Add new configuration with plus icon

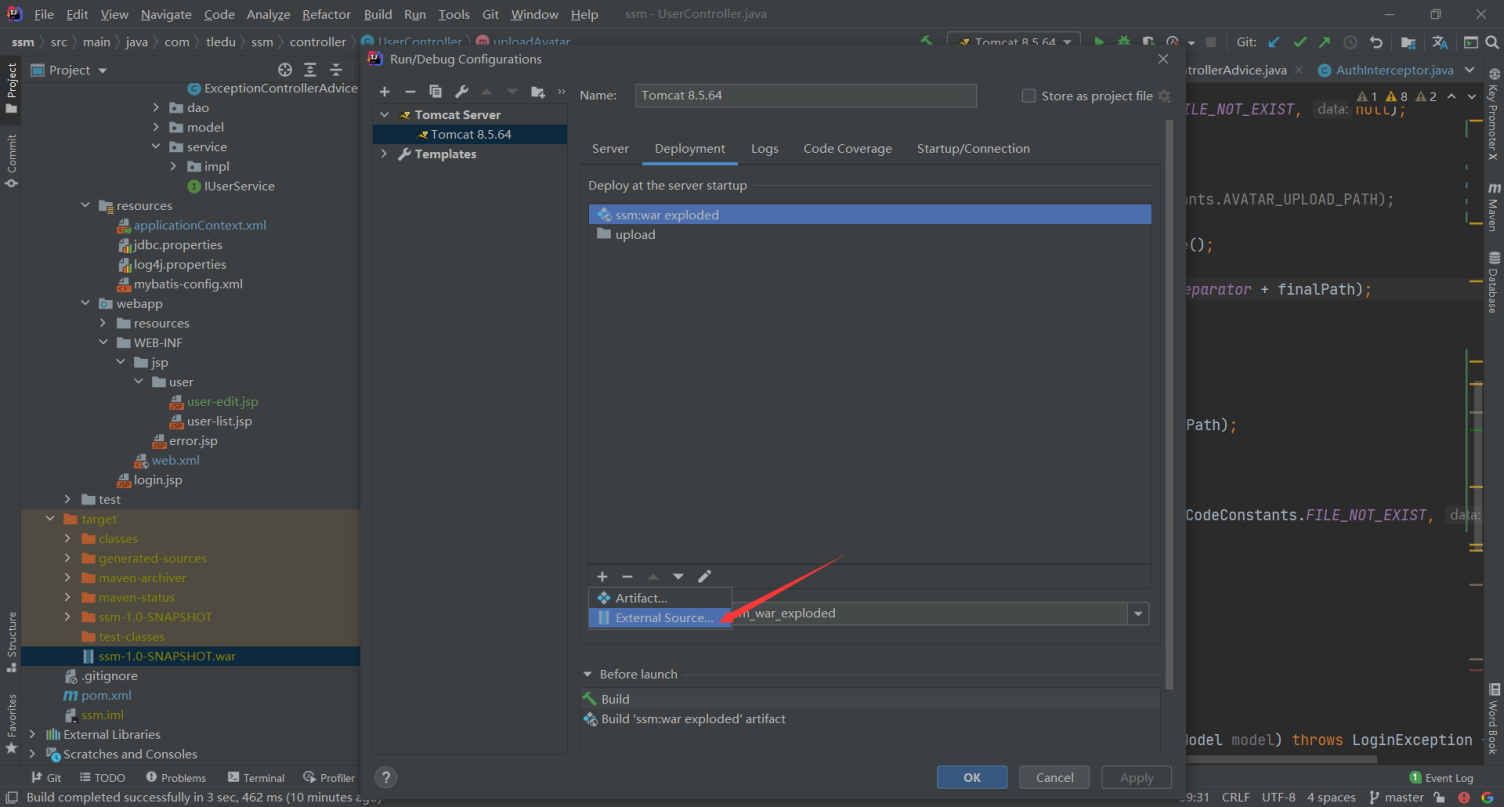tap(384, 92)
